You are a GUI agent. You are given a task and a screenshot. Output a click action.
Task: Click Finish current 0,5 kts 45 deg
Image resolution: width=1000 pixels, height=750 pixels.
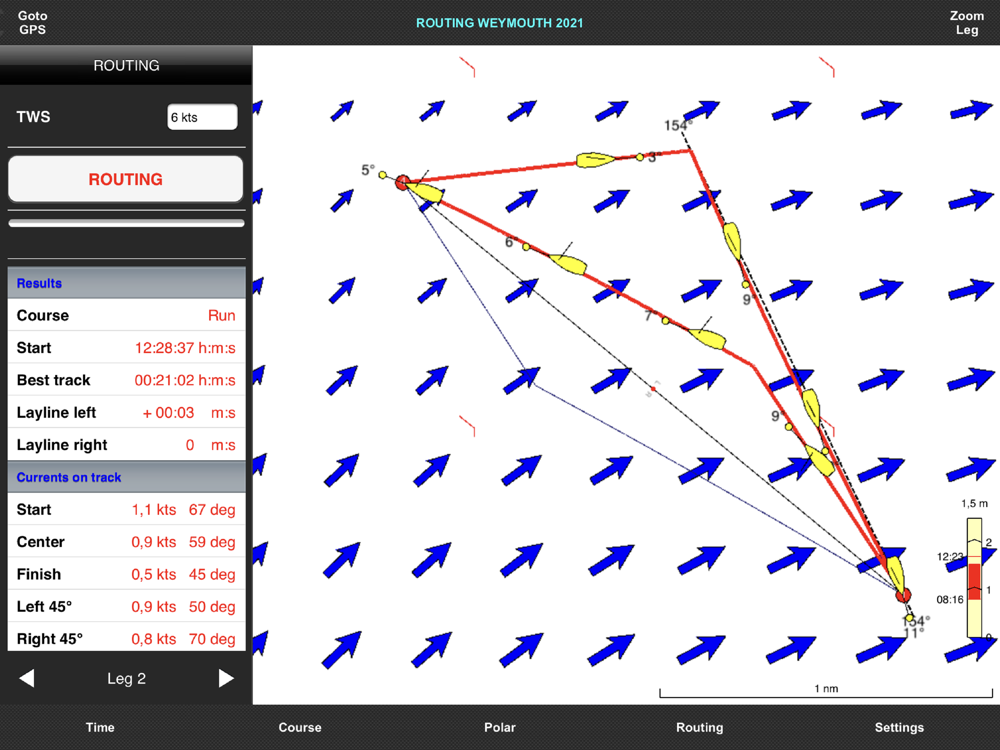pos(126,574)
